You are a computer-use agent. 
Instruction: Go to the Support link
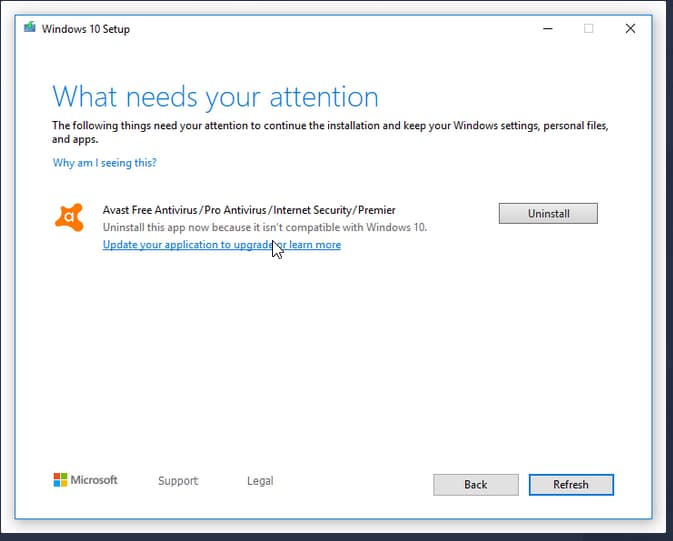click(x=178, y=480)
